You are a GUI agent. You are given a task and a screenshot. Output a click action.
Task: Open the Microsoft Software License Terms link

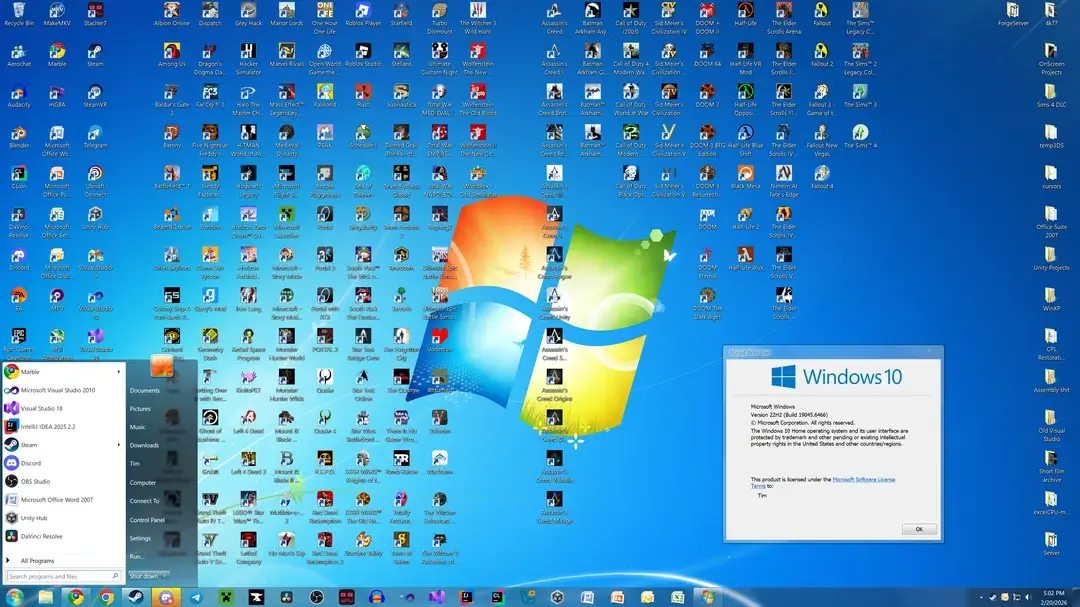[864, 480]
